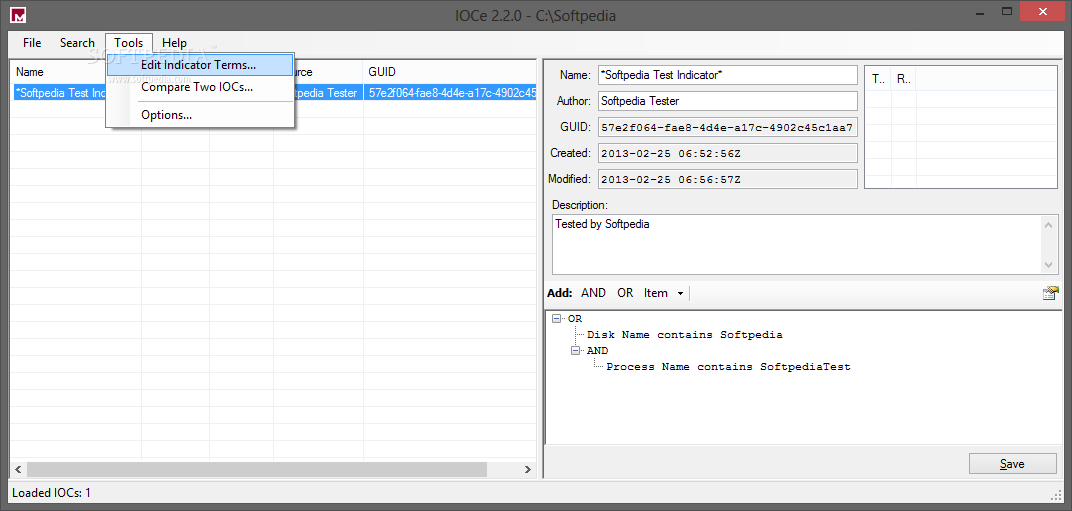Click the Save button
Image resolution: width=1072 pixels, height=511 pixels.
click(x=1012, y=463)
